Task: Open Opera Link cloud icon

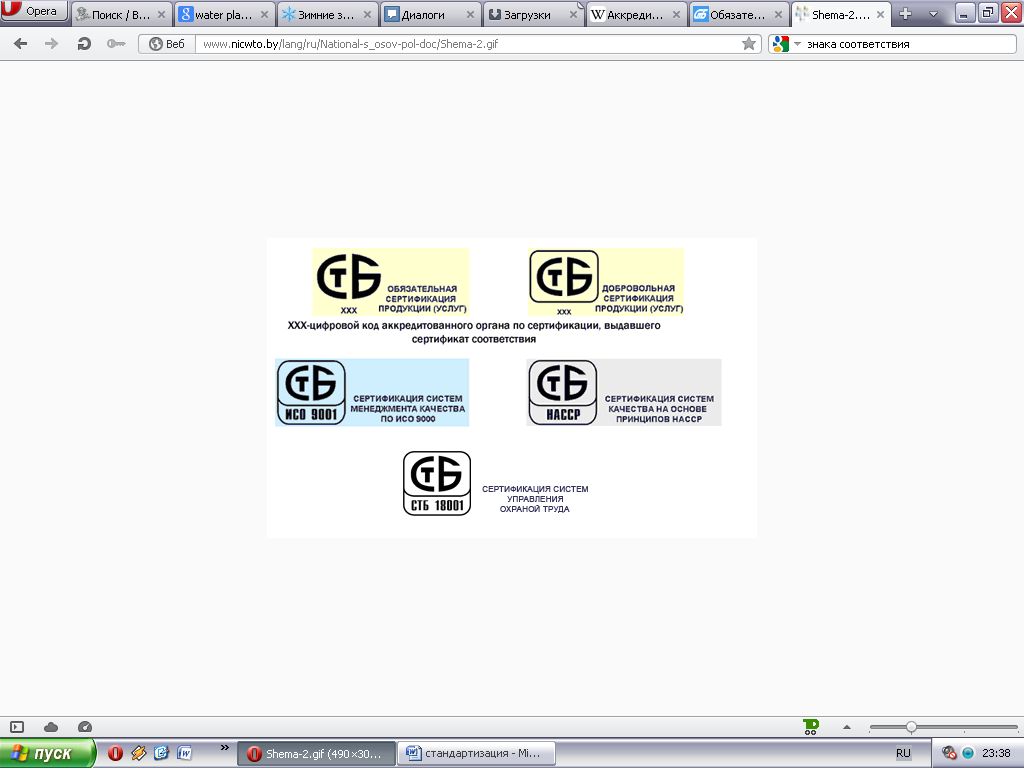Action: tap(51, 727)
